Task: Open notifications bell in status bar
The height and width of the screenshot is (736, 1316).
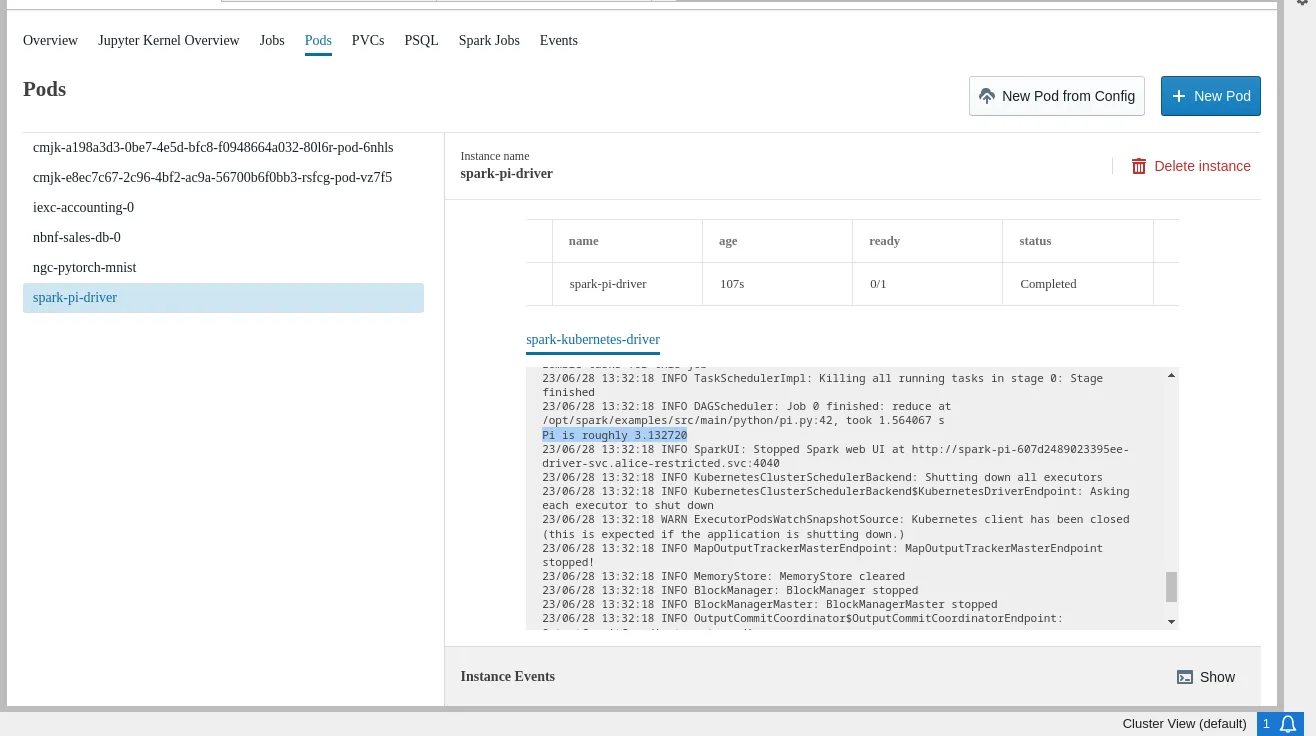Action: point(1288,724)
